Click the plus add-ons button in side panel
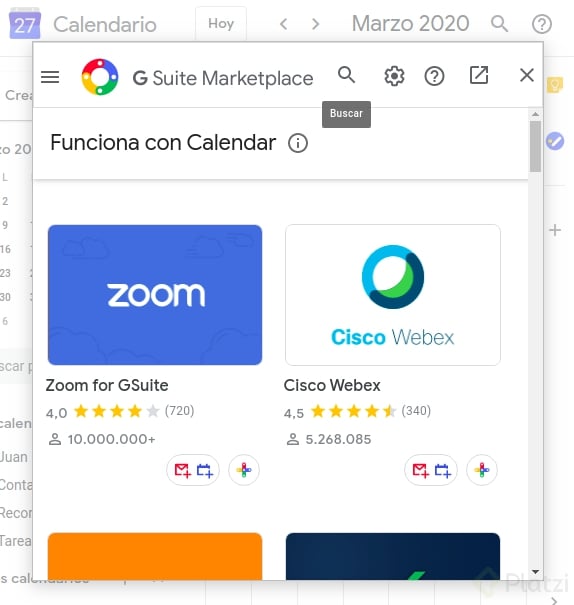This screenshot has height=605, width=574. pyautogui.click(x=555, y=230)
